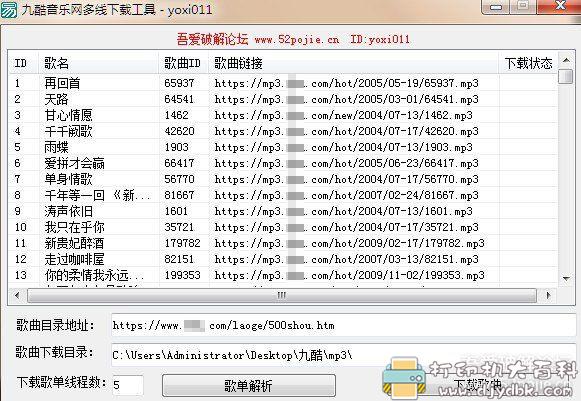Click song ID cell 64541
This screenshot has height=401, width=581.
[179, 99]
